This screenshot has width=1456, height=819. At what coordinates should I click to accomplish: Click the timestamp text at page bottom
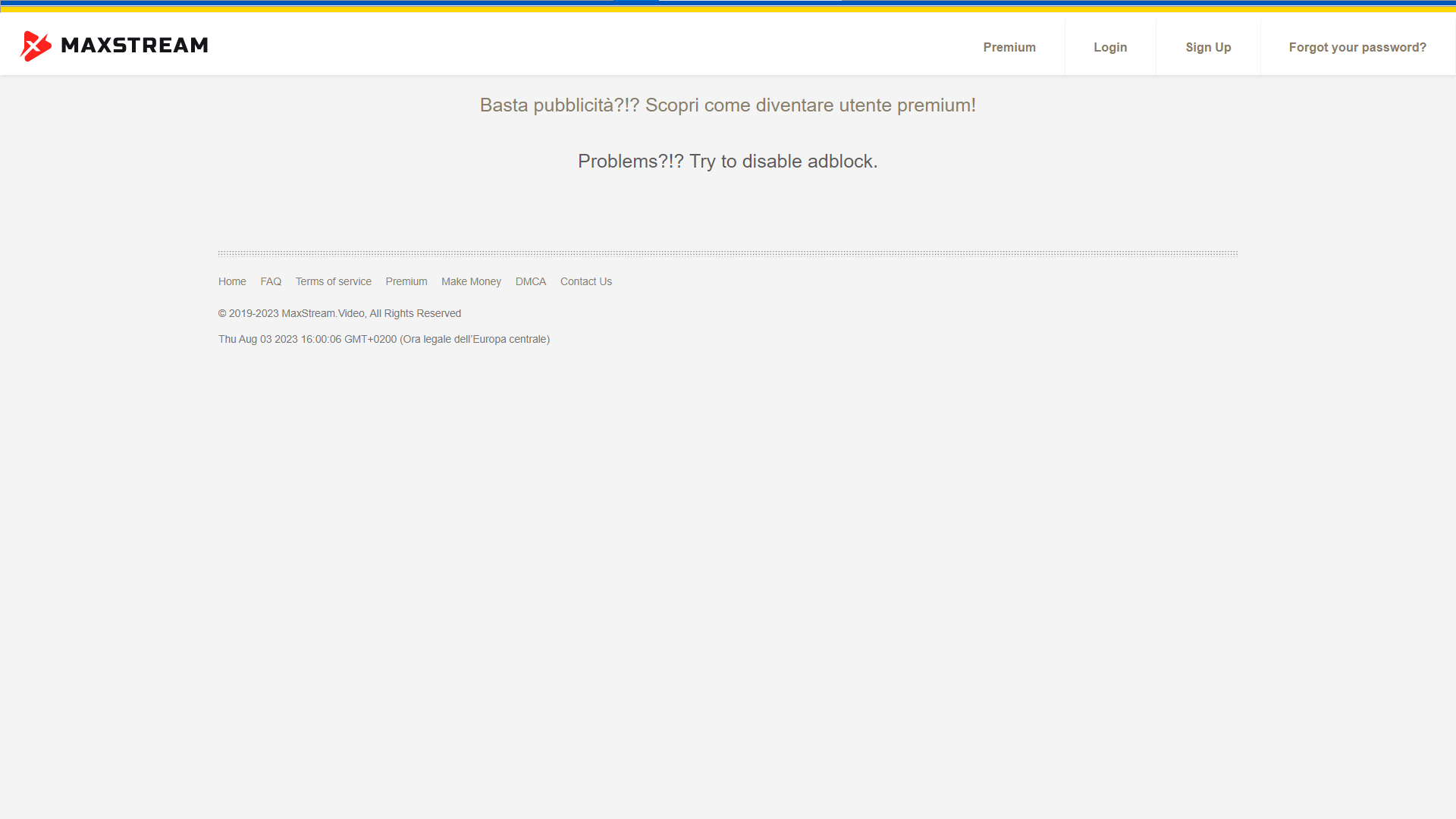click(384, 339)
